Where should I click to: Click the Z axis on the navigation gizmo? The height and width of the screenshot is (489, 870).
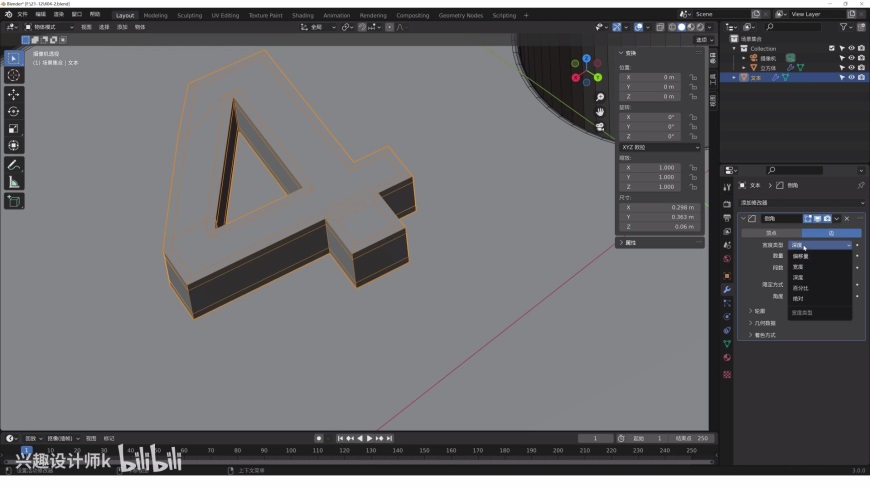click(x=586, y=58)
